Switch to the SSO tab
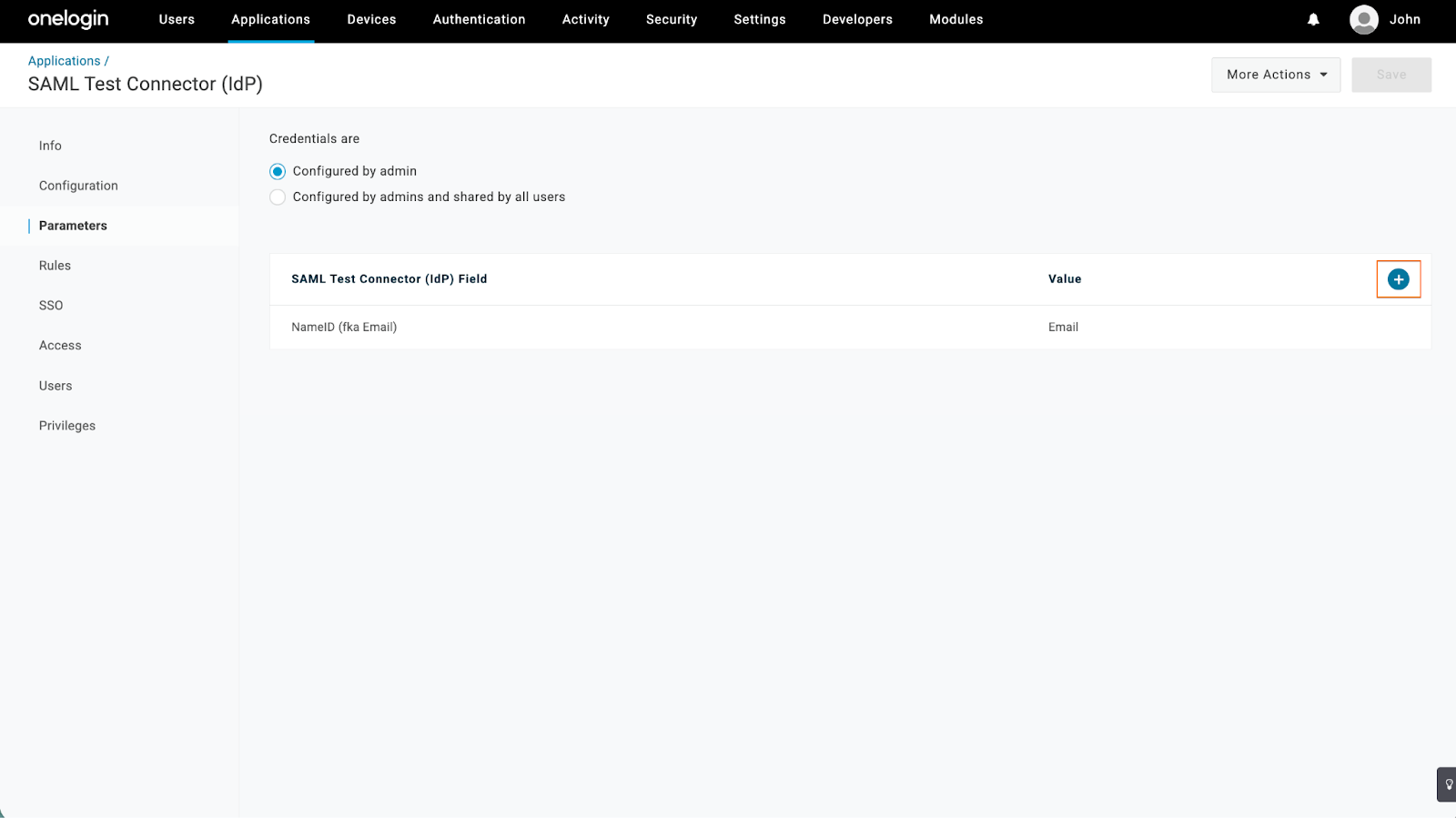 (x=51, y=306)
